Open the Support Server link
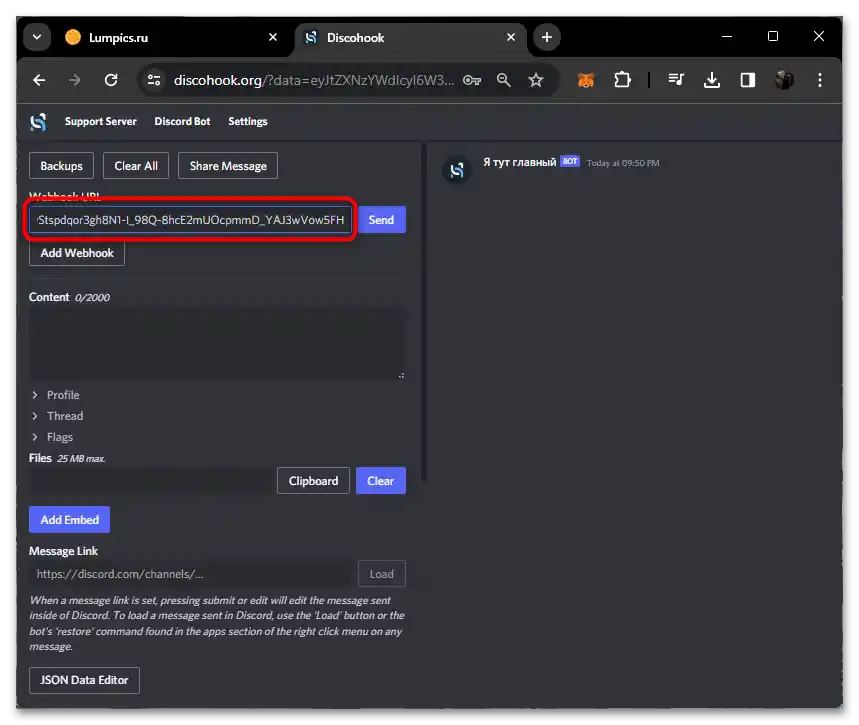859x725 pixels. [x=100, y=122]
